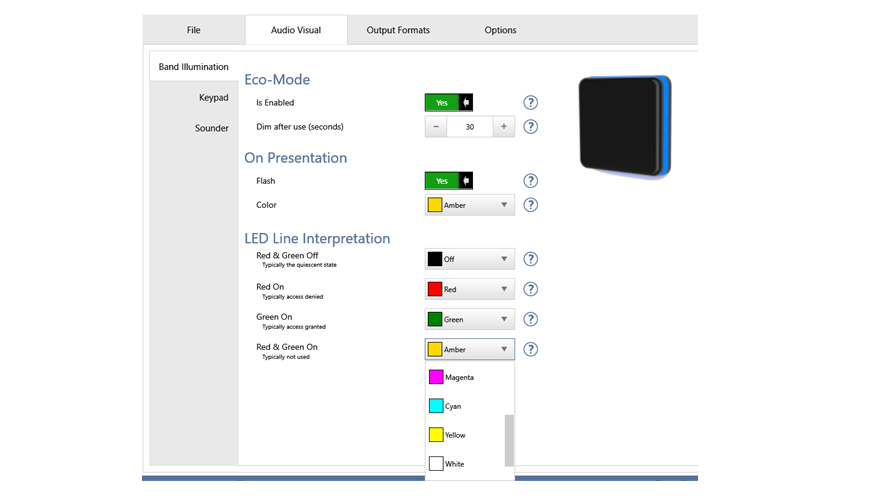Select Keypad side tab
Screen dimensions: 888x500
[x=194, y=97]
